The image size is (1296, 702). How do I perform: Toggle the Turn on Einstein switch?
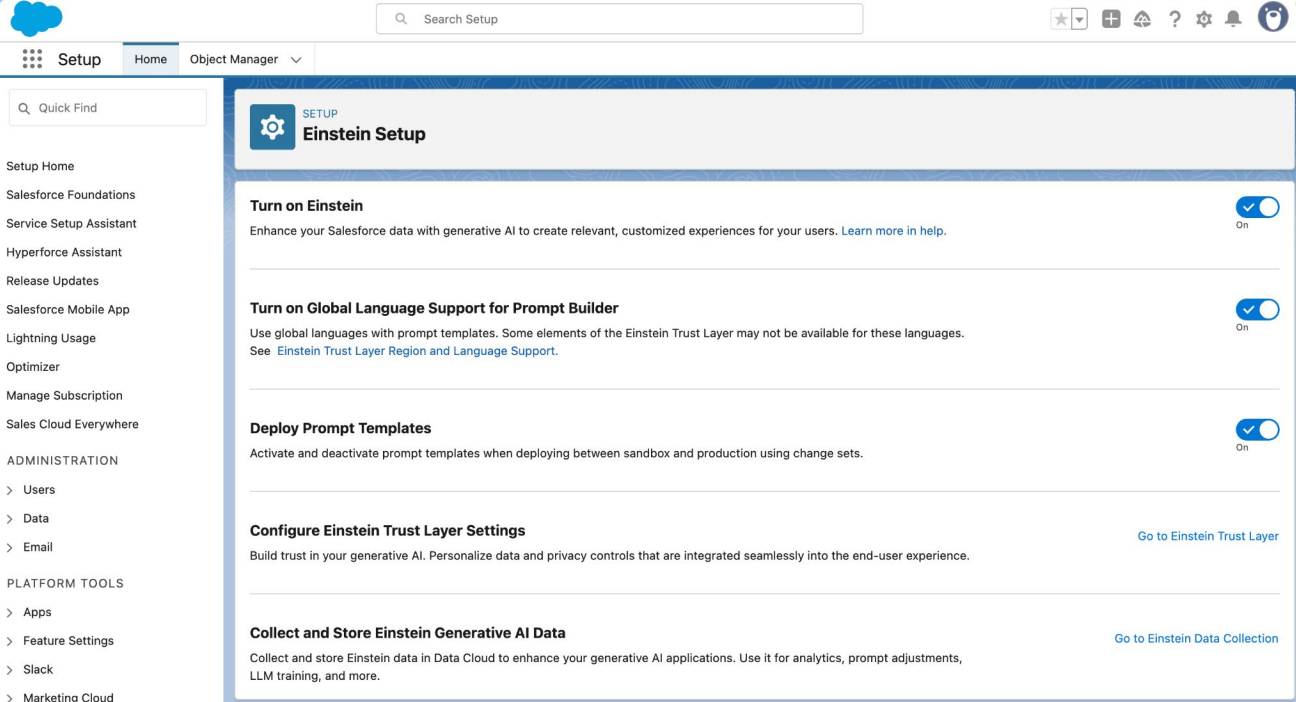pos(1257,207)
